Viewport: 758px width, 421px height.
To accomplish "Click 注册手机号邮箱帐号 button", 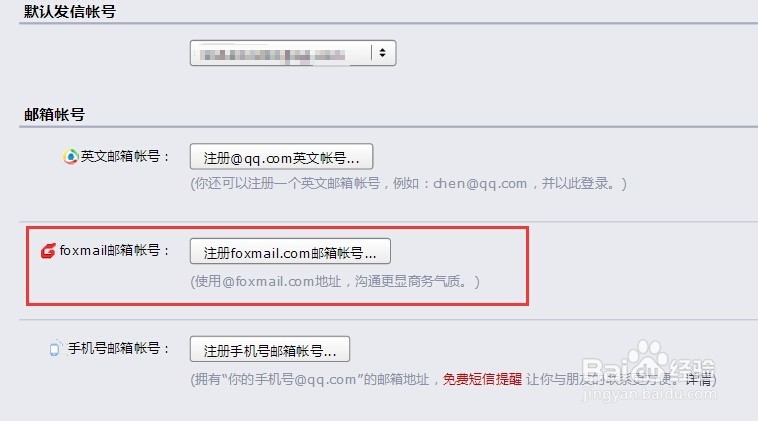I will click(x=270, y=349).
